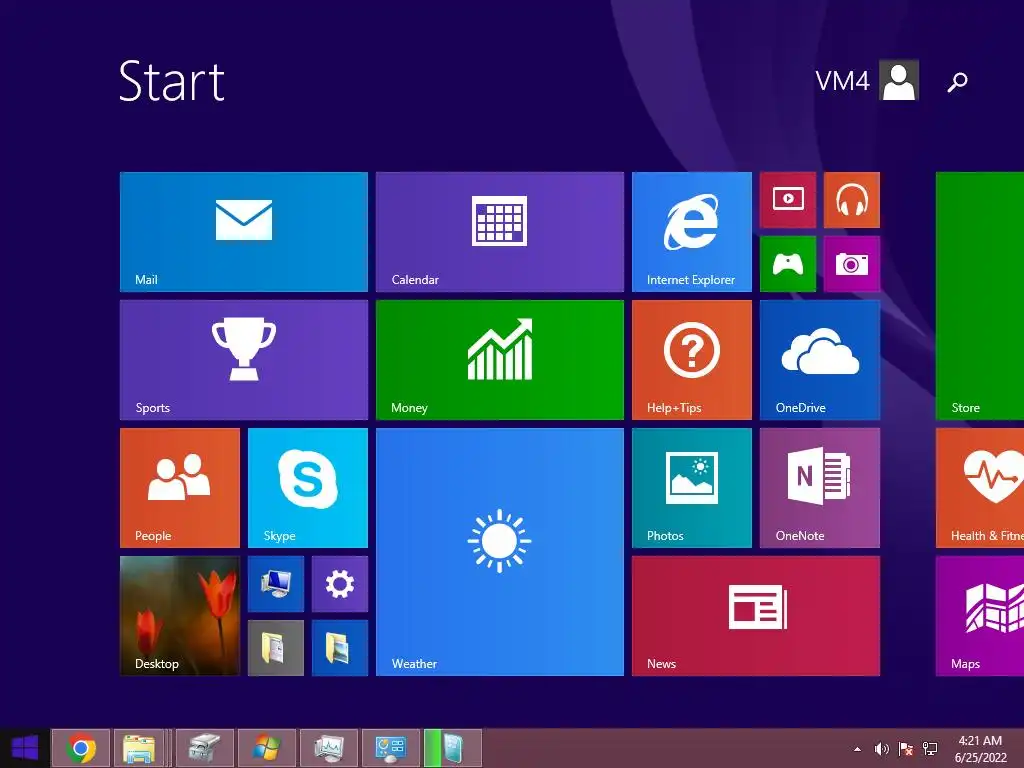Open the Health & Fitness tile
This screenshot has width=1024, height=768.
[x=980, y=488]
